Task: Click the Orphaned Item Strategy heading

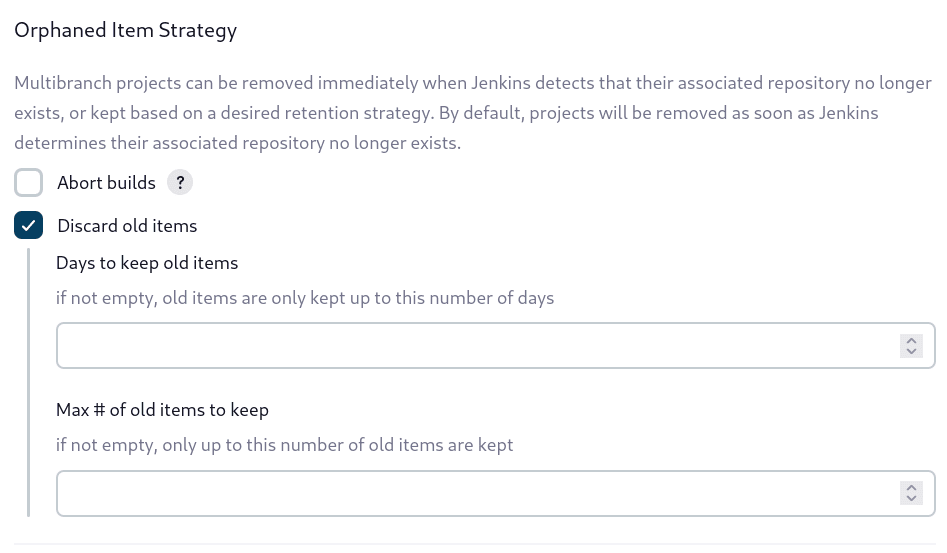Action: click(x=125, y=30)
